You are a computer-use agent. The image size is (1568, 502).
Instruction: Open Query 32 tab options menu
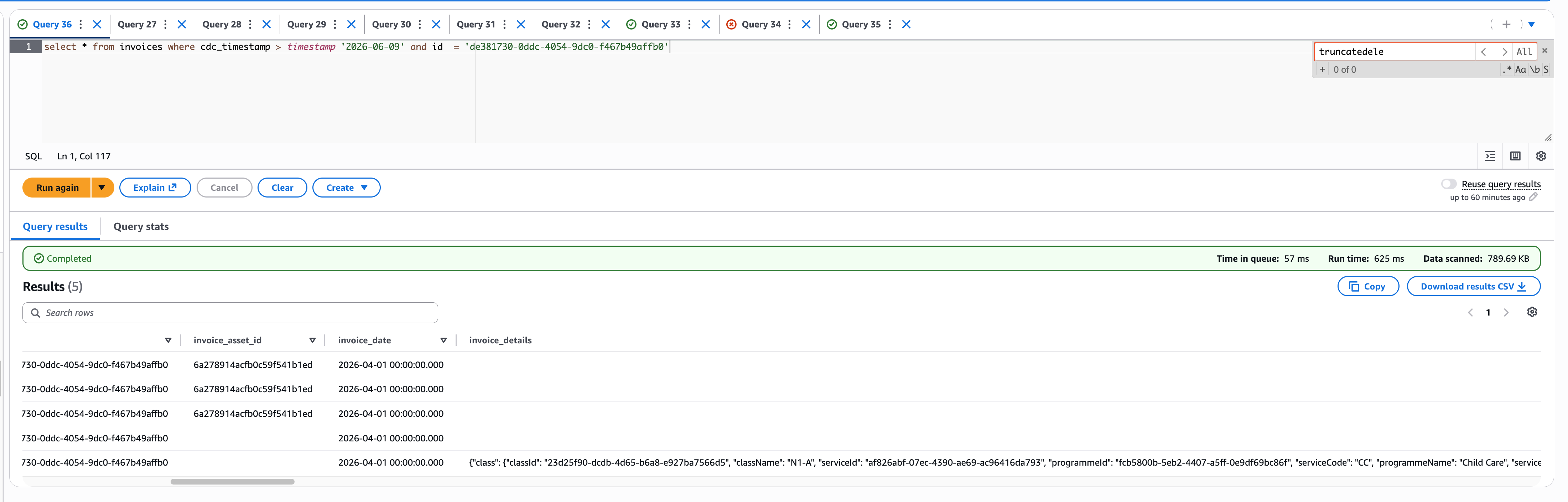(x=588, y=24)
